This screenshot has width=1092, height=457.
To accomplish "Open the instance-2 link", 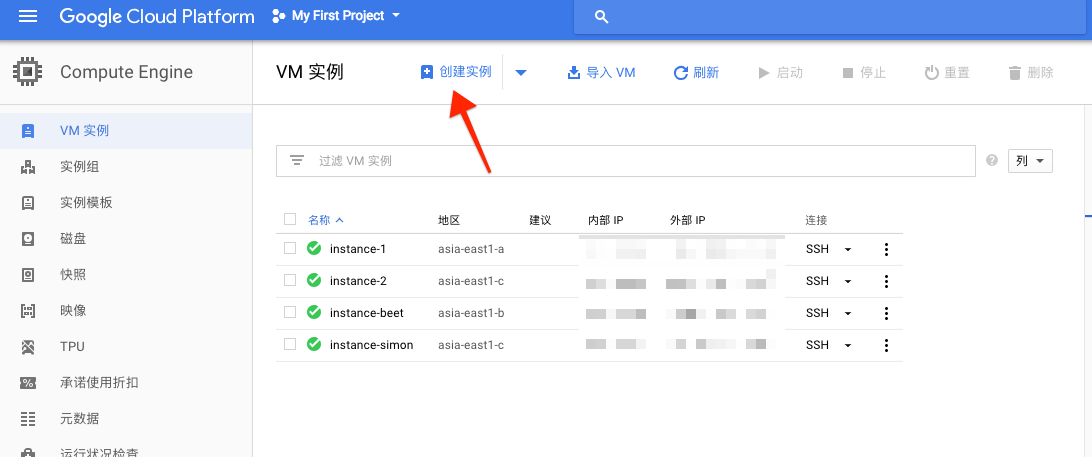I will [358, 281].
